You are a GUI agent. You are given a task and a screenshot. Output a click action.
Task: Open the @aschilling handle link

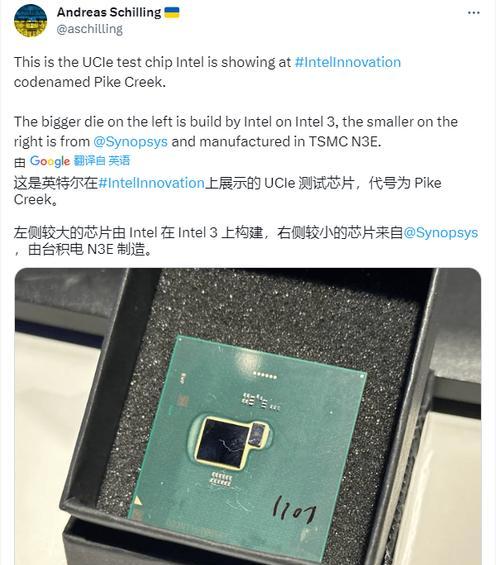90,29
